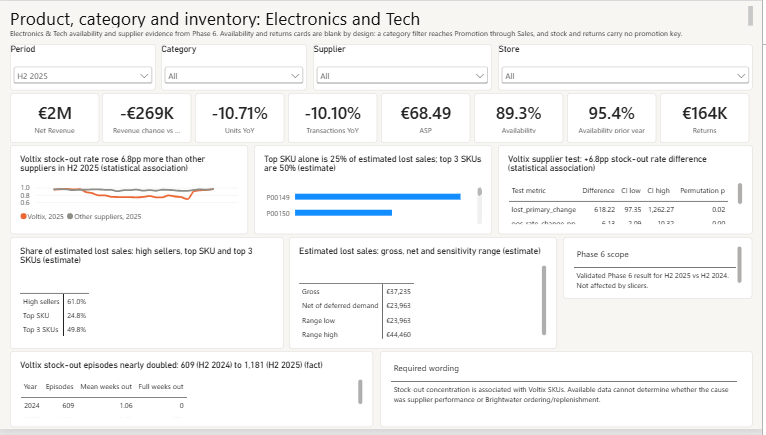Click the 609 episodes cell
766x435 pixels.
(x=68, y=406)
